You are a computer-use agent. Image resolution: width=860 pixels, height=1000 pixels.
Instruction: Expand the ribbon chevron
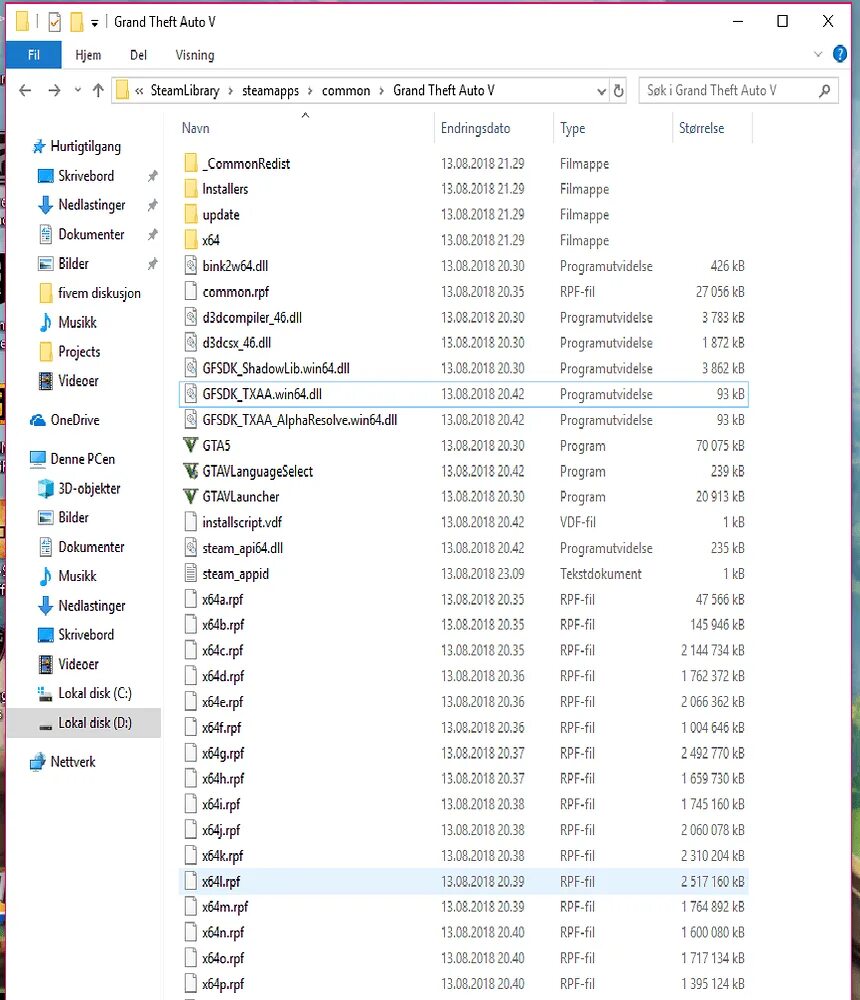(x=818, y=55)
